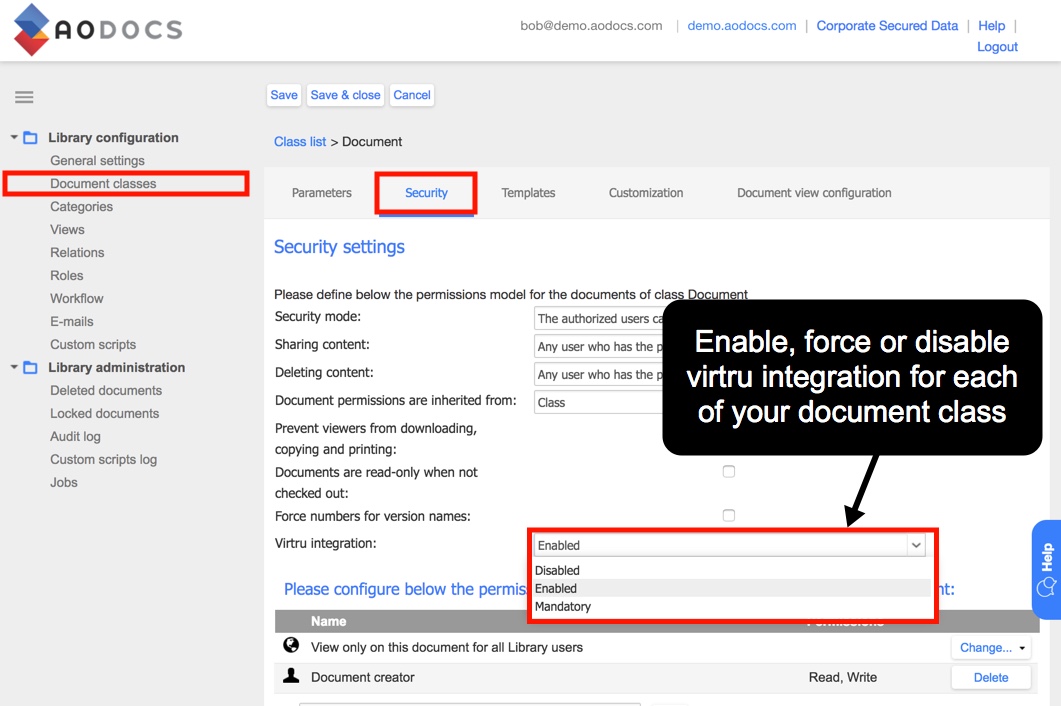Click the Logout link
Screen dimensions: 1061x706
[997, 47]
